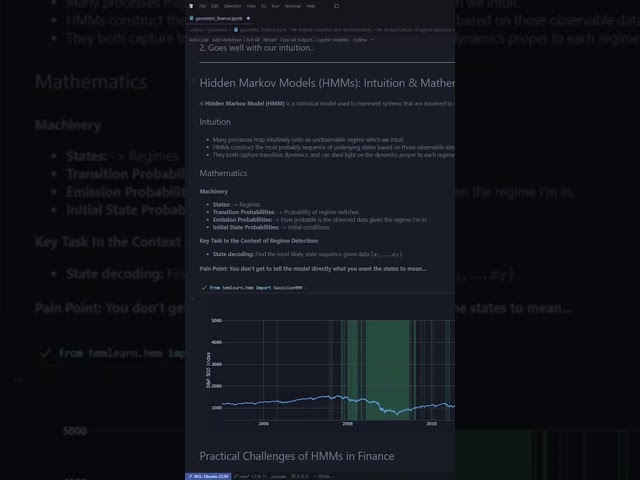The height and width of the screenshot is (480, 640).
Task: Open Jupyter Variables panel
Action: (x=333, y=40)
